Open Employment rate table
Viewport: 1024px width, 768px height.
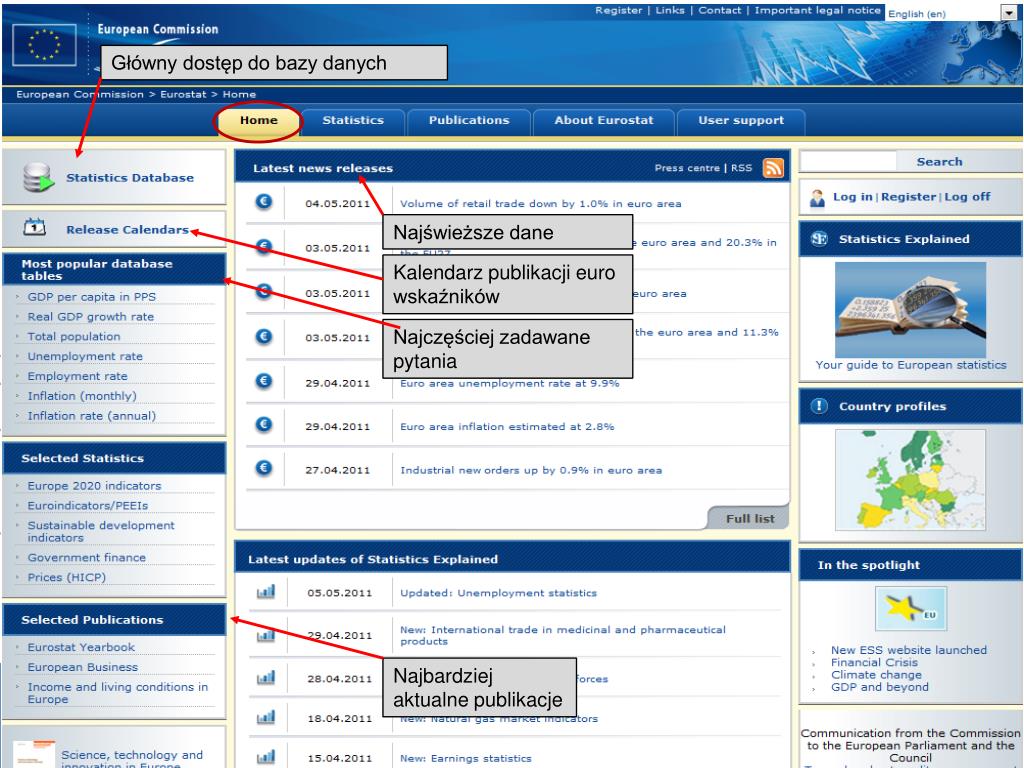click(x=77, y=376)
